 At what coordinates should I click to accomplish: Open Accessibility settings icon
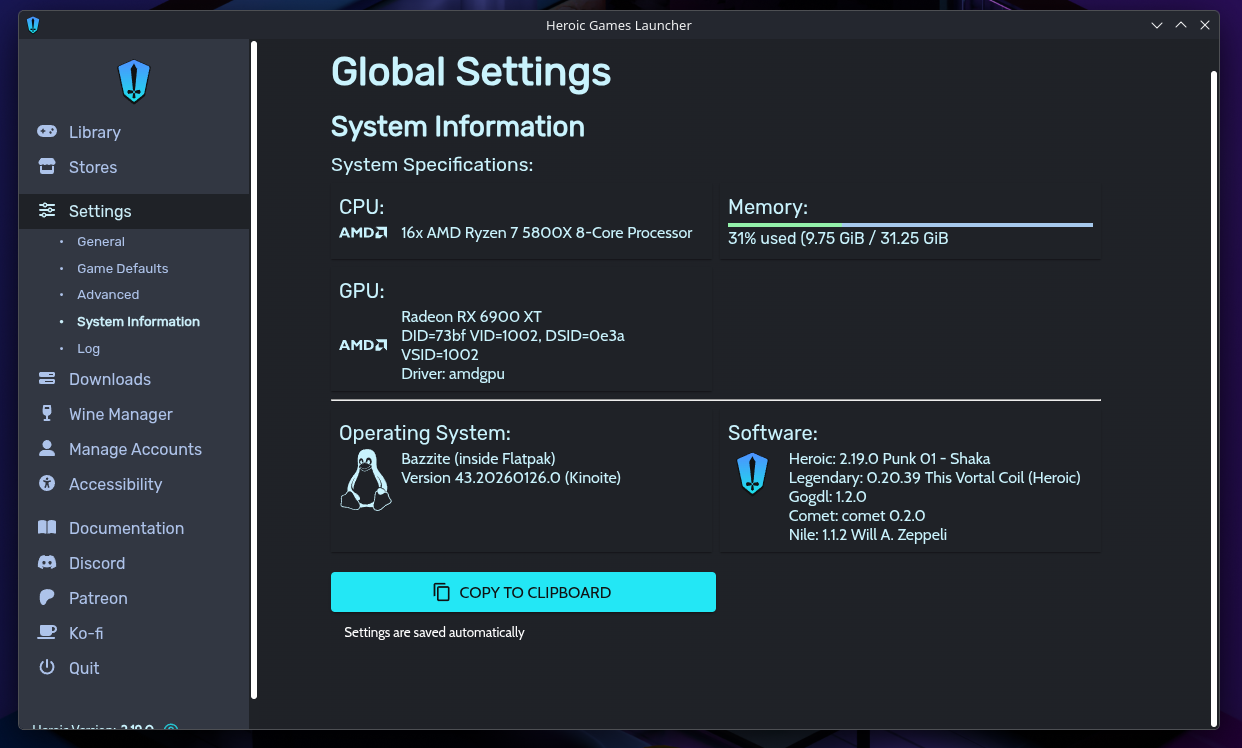(46, 484)
